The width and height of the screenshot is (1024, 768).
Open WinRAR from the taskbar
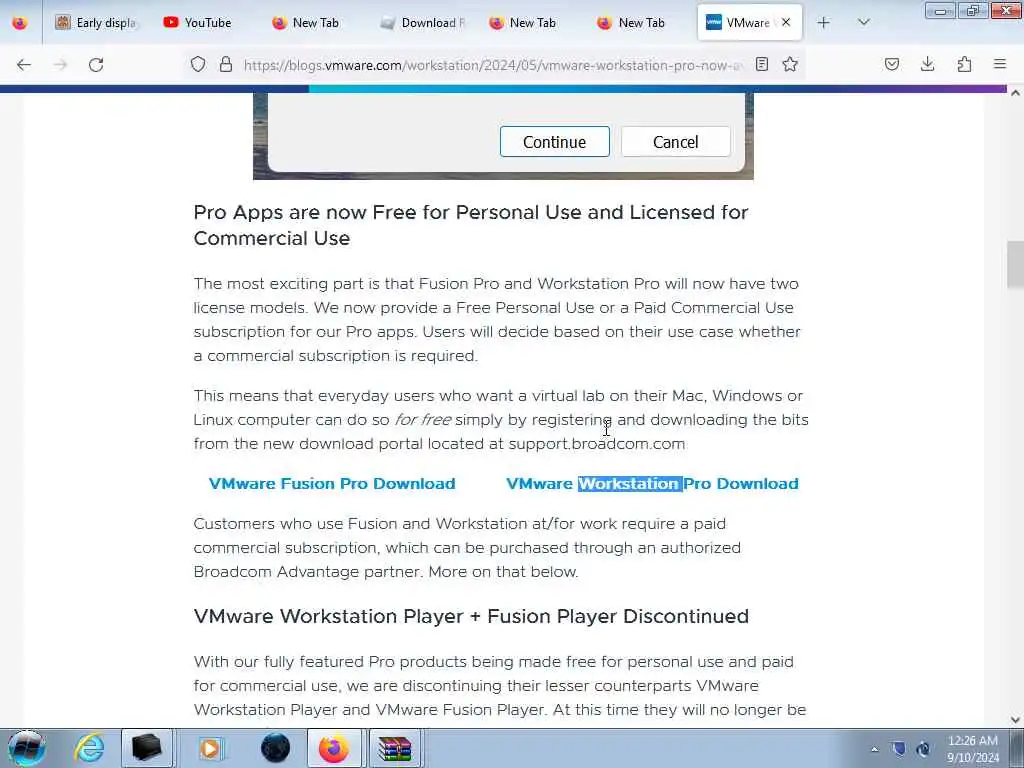click(396, 748)
